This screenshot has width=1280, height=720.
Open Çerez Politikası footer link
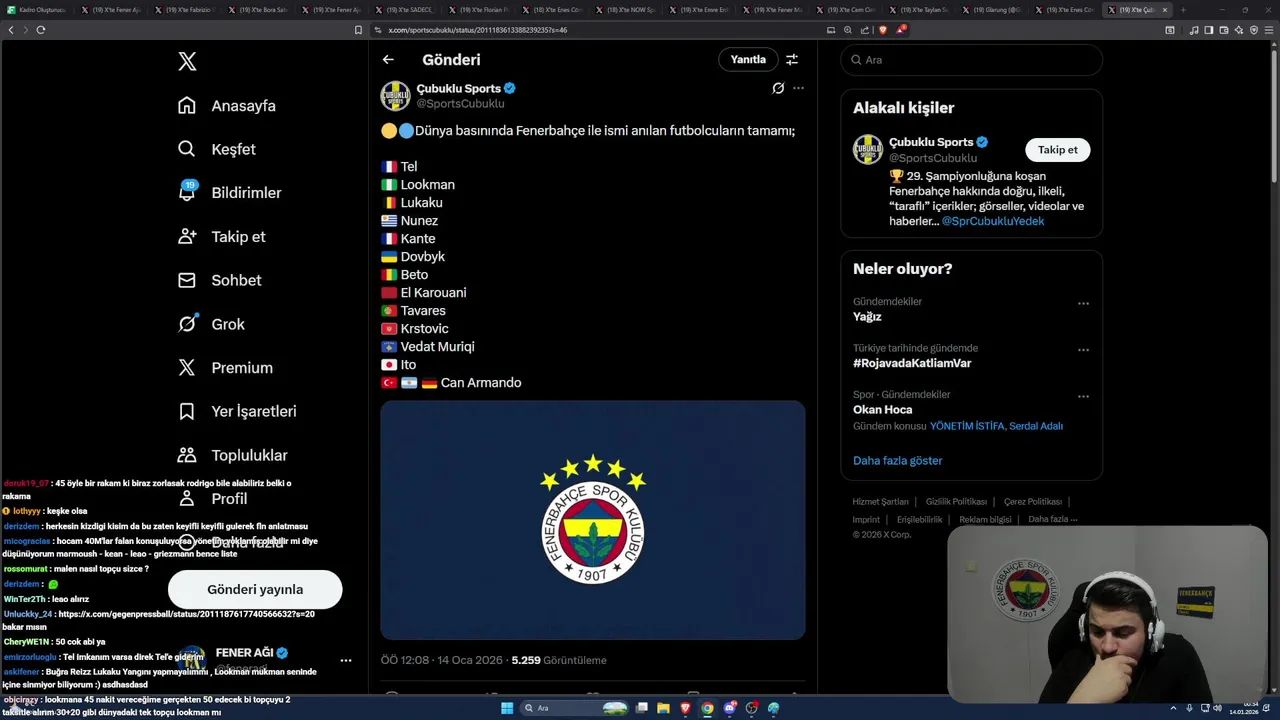coord(1033,502)
